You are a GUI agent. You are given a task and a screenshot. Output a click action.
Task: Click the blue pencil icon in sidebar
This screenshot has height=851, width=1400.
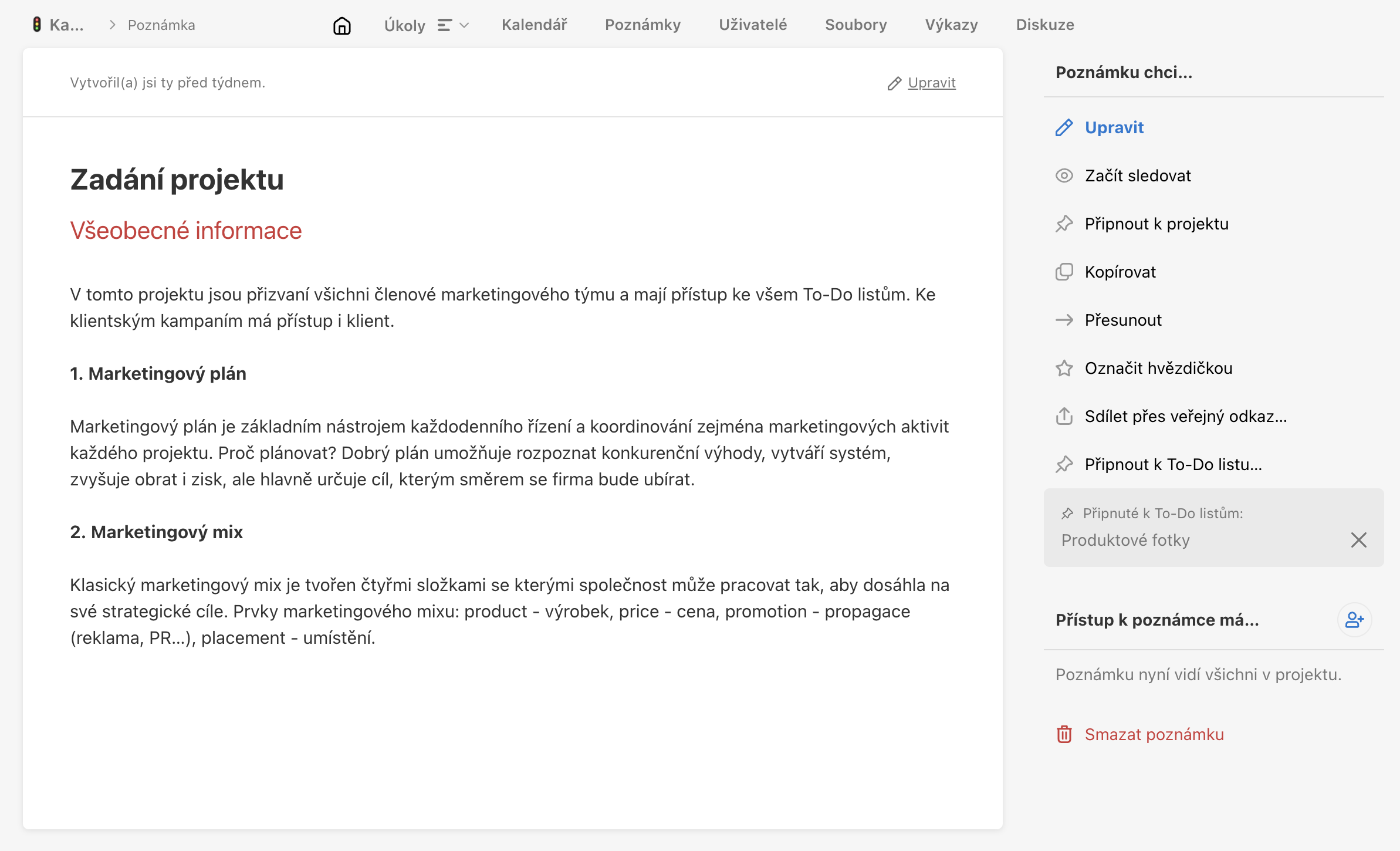pyautogui.click(x=1064, y=127)
